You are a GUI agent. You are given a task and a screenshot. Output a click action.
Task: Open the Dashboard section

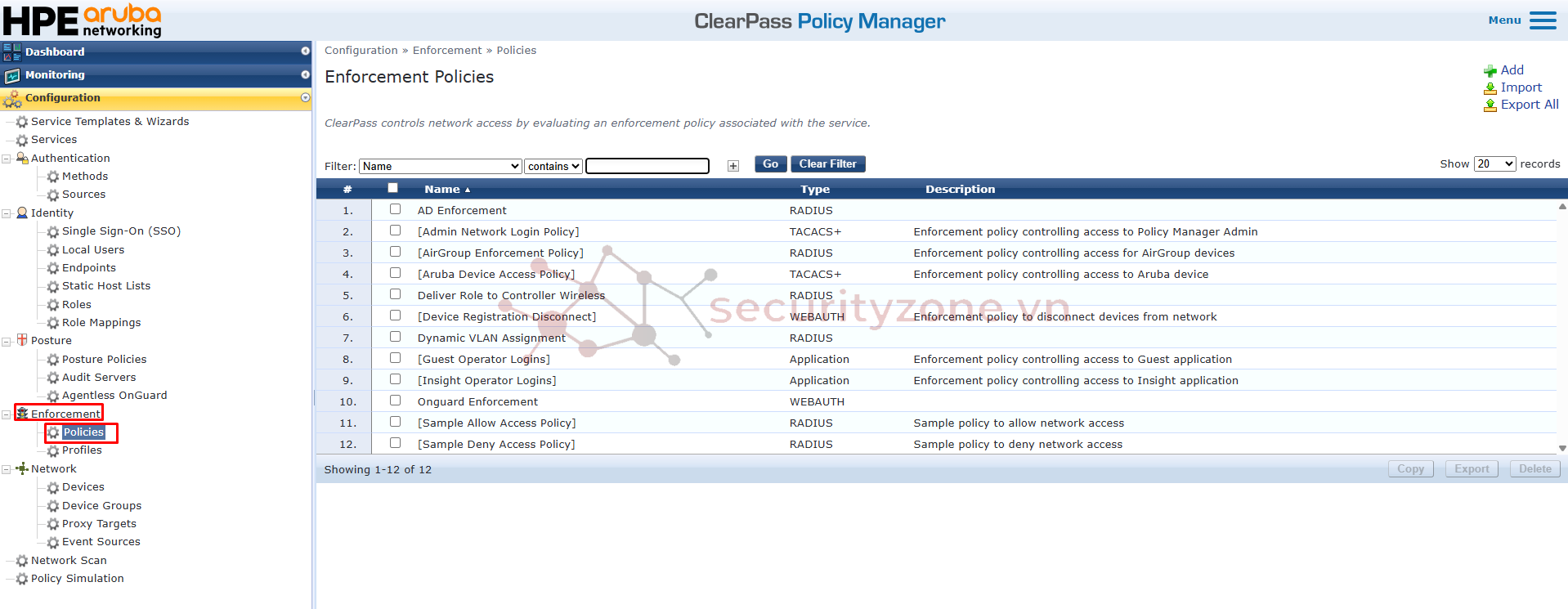pyautogui.click(x=156, y=51)
